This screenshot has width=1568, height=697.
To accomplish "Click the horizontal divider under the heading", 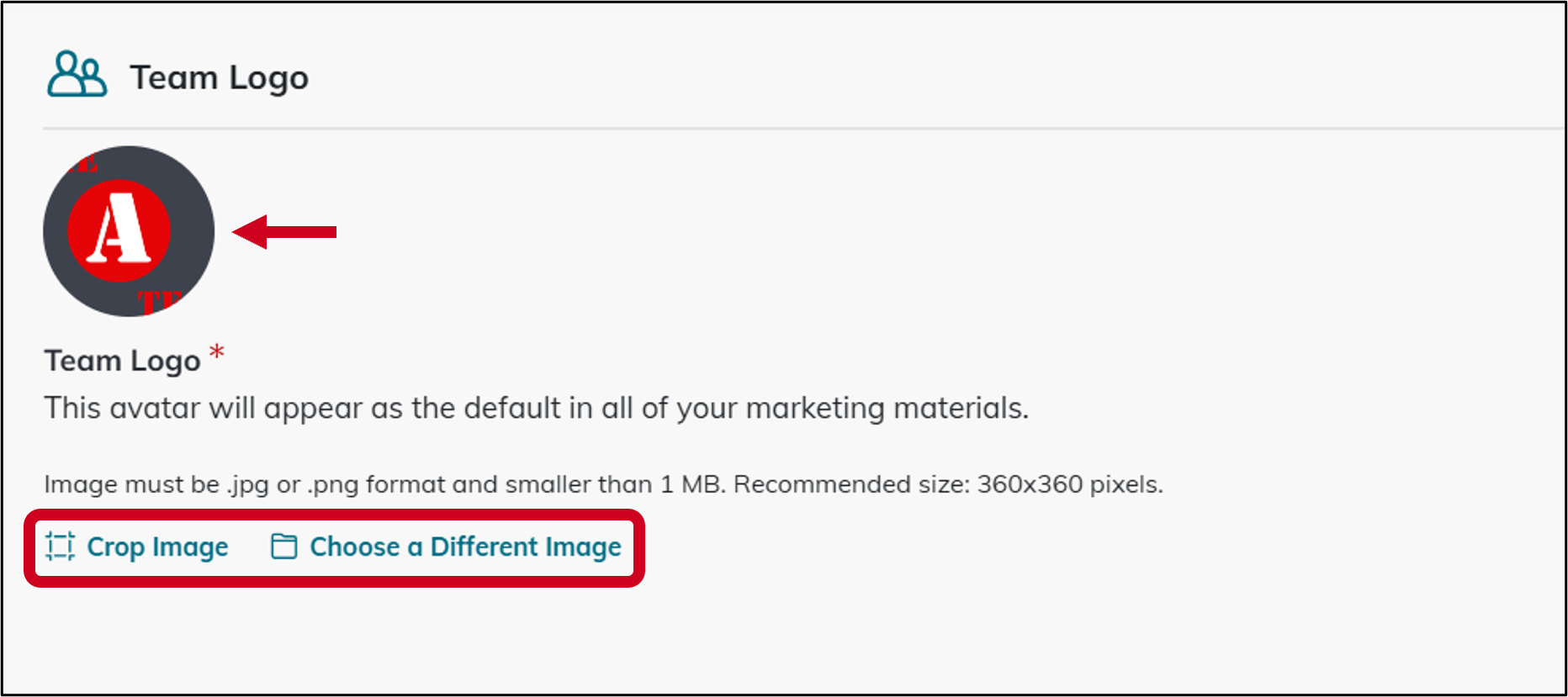I will [x=803, y=129].
